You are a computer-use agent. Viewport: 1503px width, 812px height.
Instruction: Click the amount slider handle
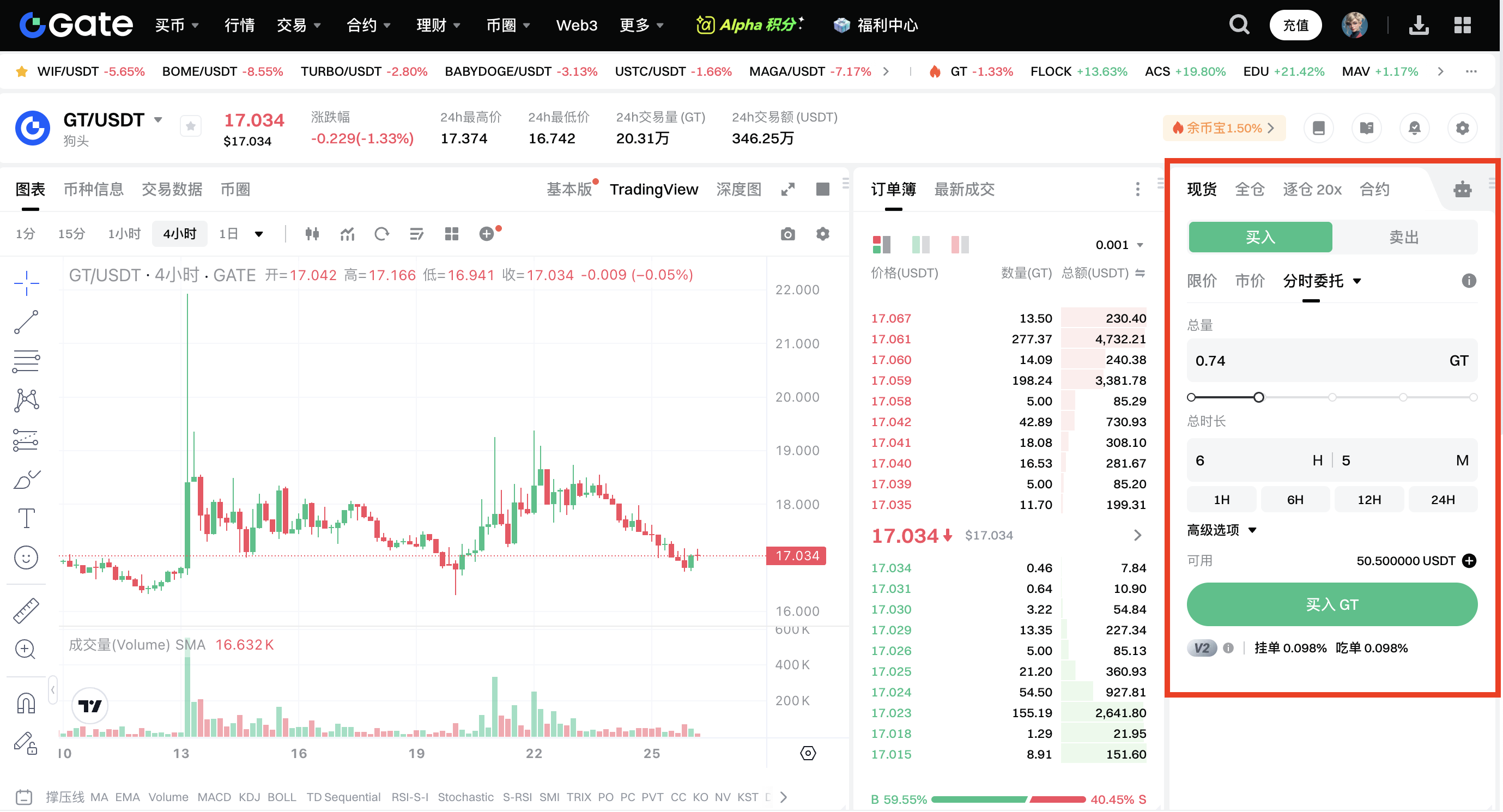(x=1258, y=398)
